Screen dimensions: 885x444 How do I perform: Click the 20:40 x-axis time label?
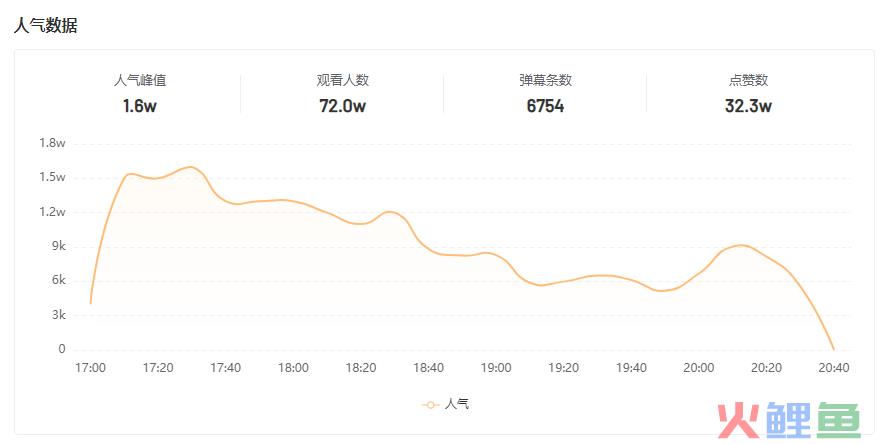click(x=834, y=368)
